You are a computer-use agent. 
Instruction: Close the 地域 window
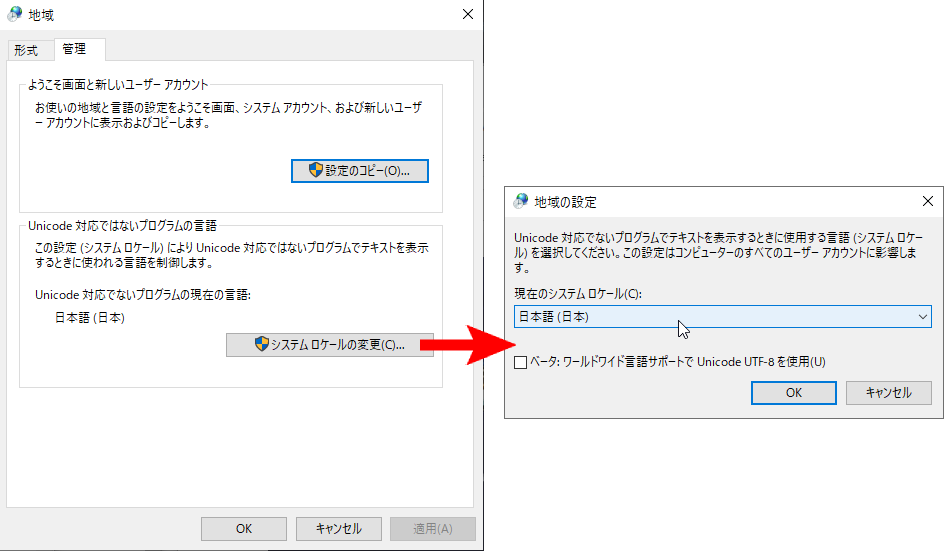tap(468, 14)
